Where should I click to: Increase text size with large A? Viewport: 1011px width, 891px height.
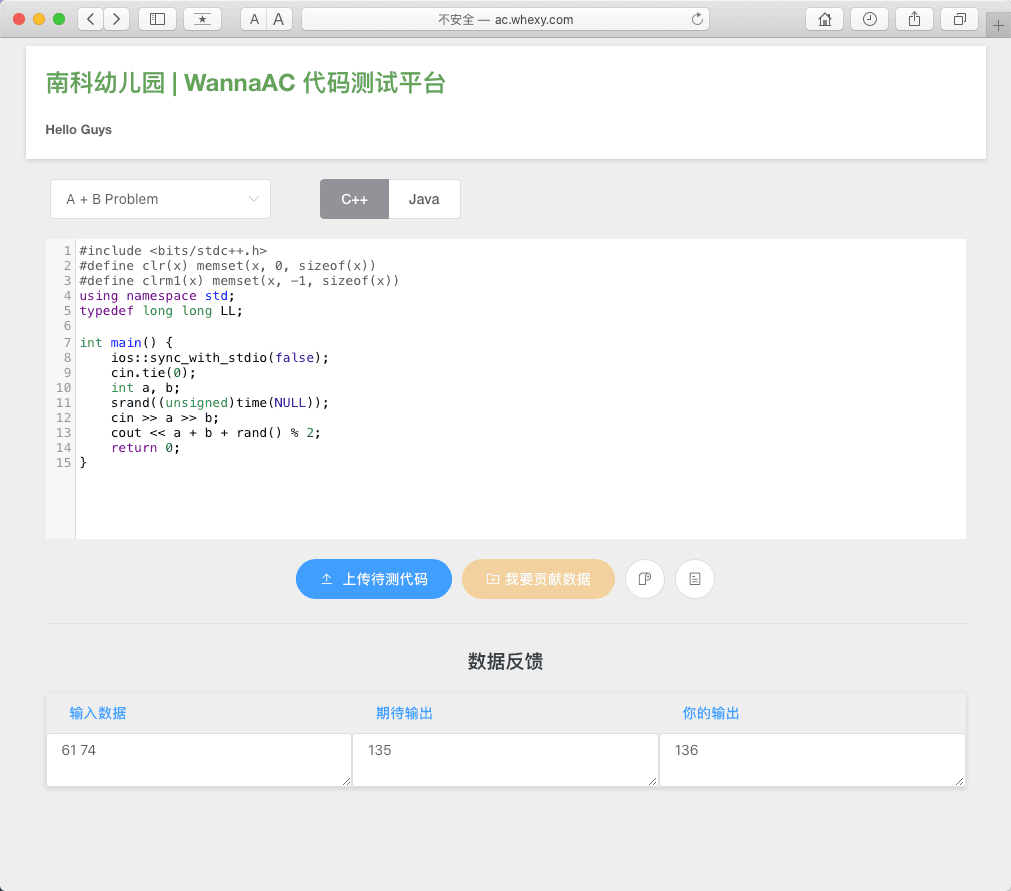pos(279,19)
